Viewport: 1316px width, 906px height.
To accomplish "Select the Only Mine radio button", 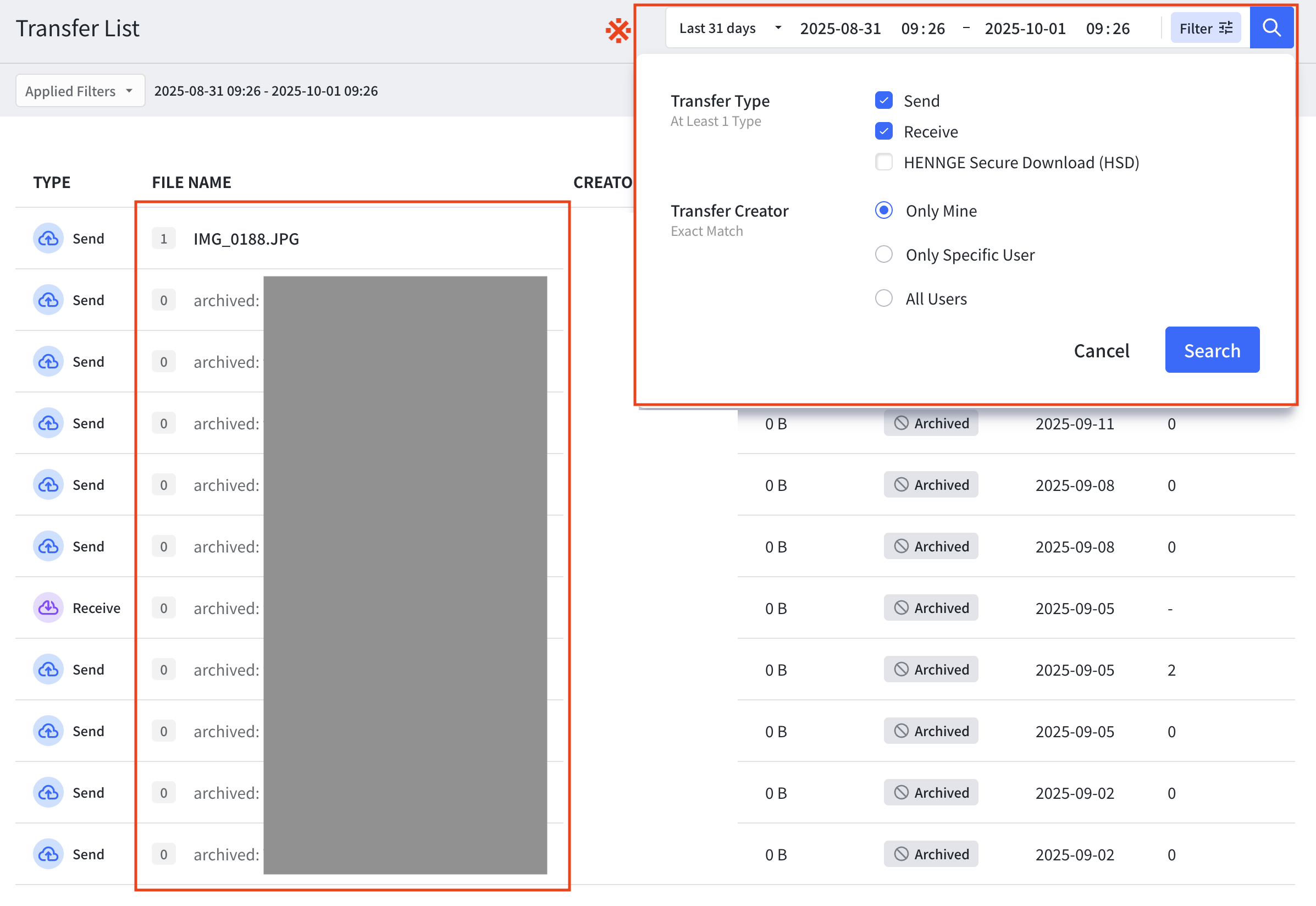I will click(883, 210).
